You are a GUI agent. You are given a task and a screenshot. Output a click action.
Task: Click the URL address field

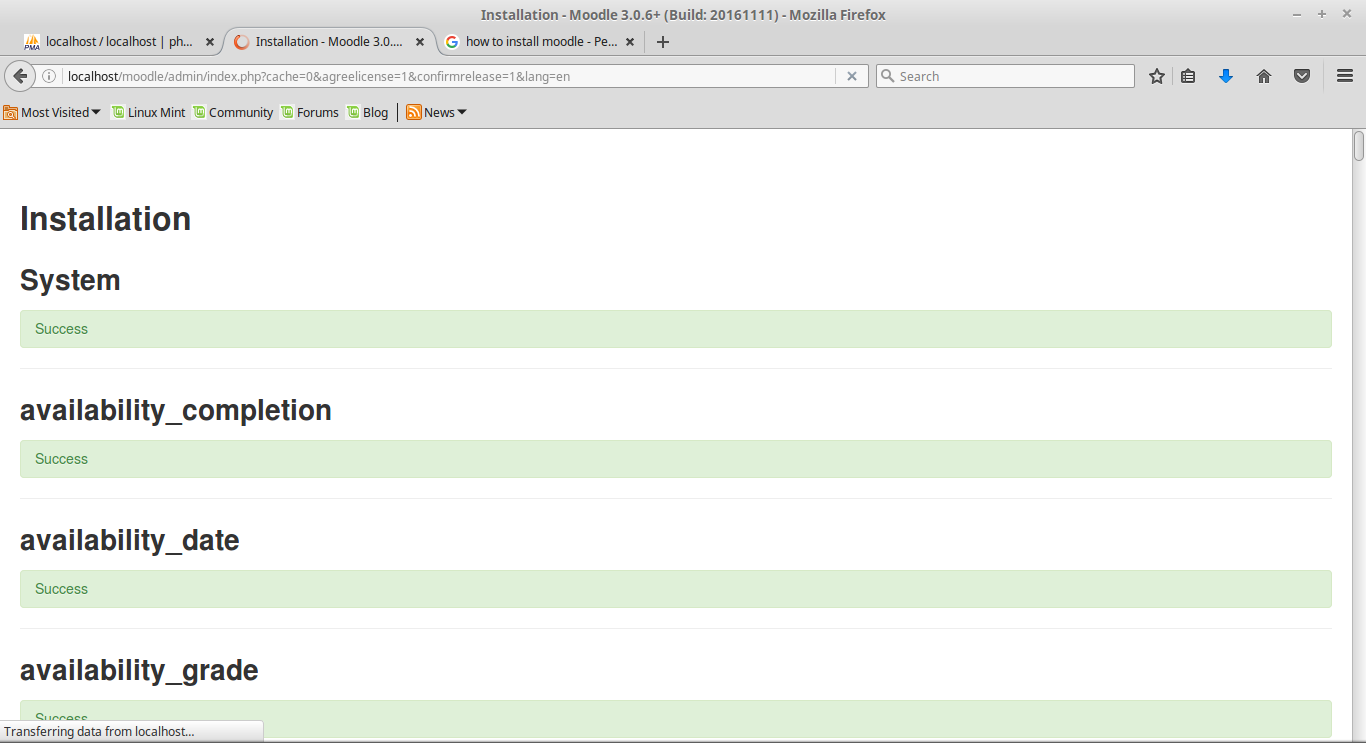click(450, 76)
